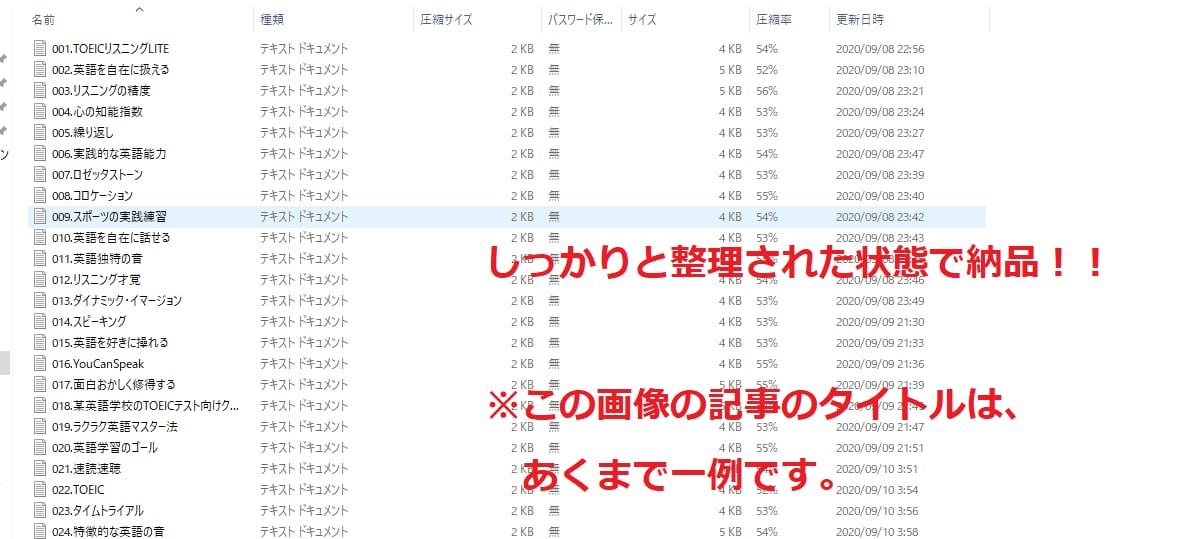
Task: Select file name 005.繰り返し
Action: [x=83, y=133]
